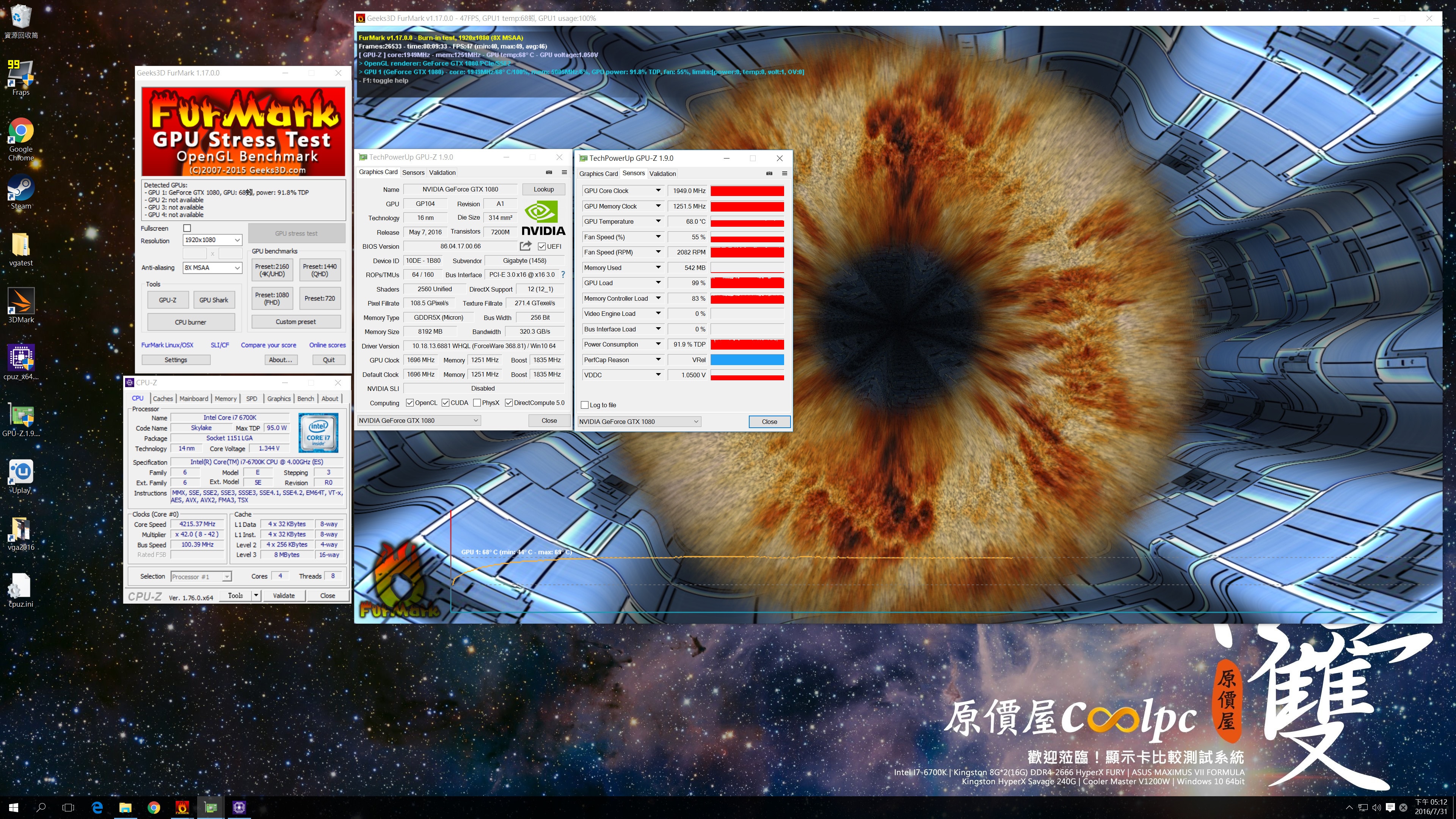The width and height of the screenshot is (1456, 819).
Task: Switch to the Bench tab in CPU-Z
Action: [306, 399]
